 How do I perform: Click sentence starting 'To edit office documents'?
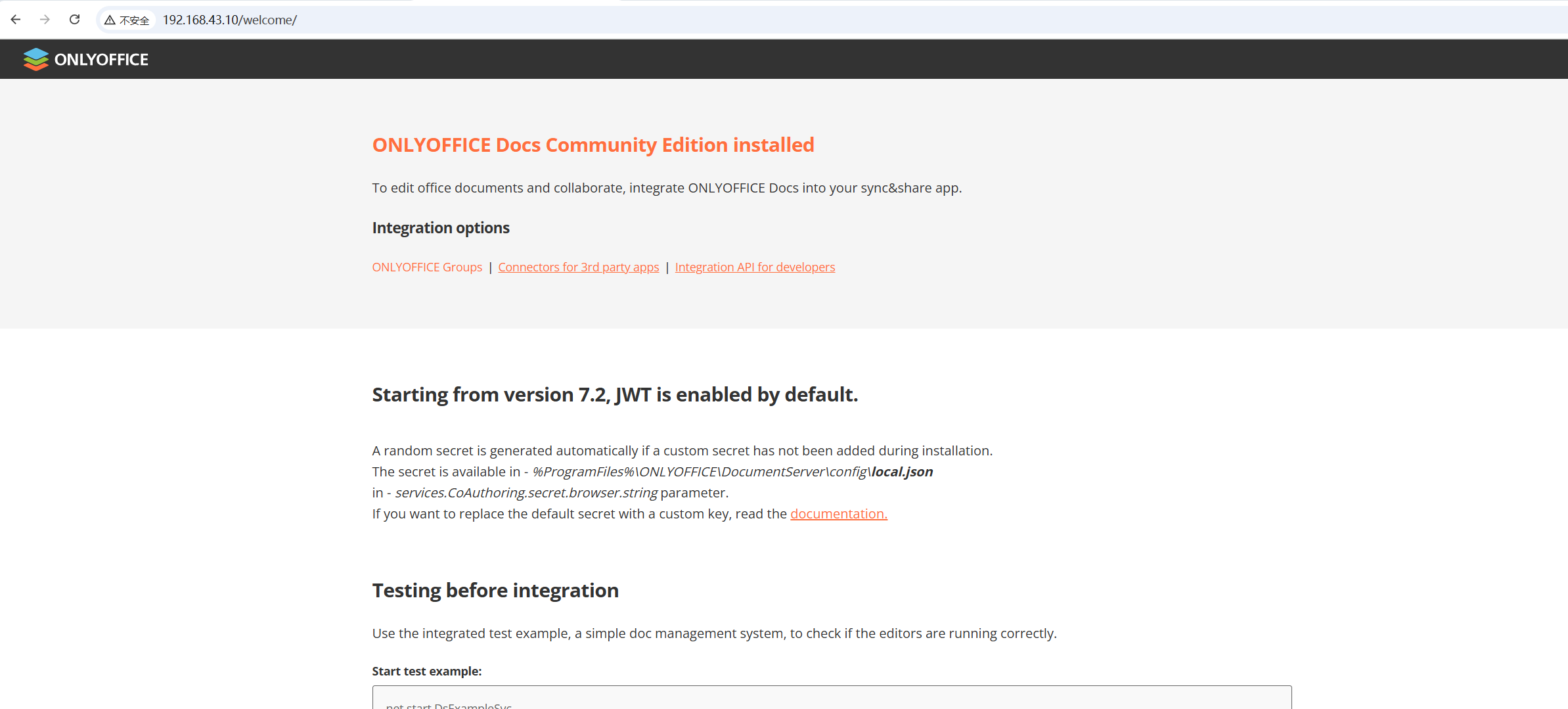tap(667, 188)
